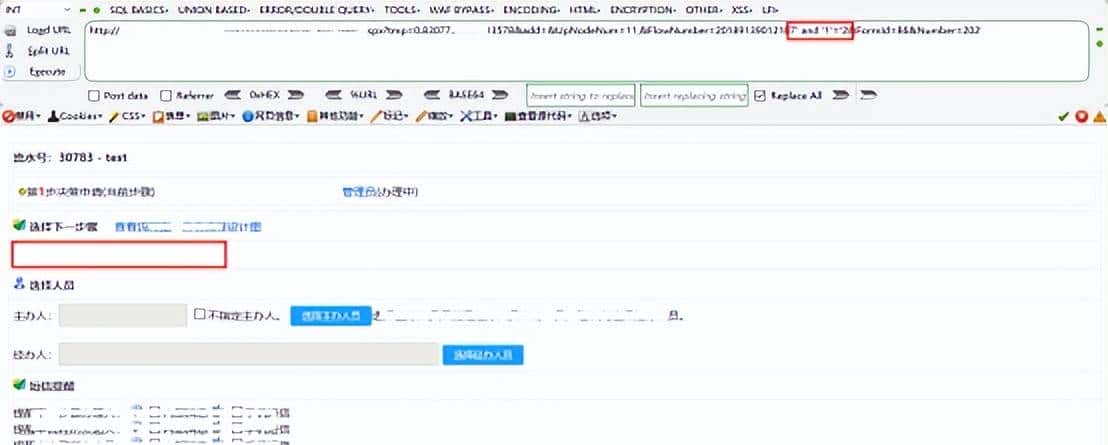This screenshot has width=1108, height=445.
Task: Check the 不指定主办人 checkbox
Action: pos(200,314)
